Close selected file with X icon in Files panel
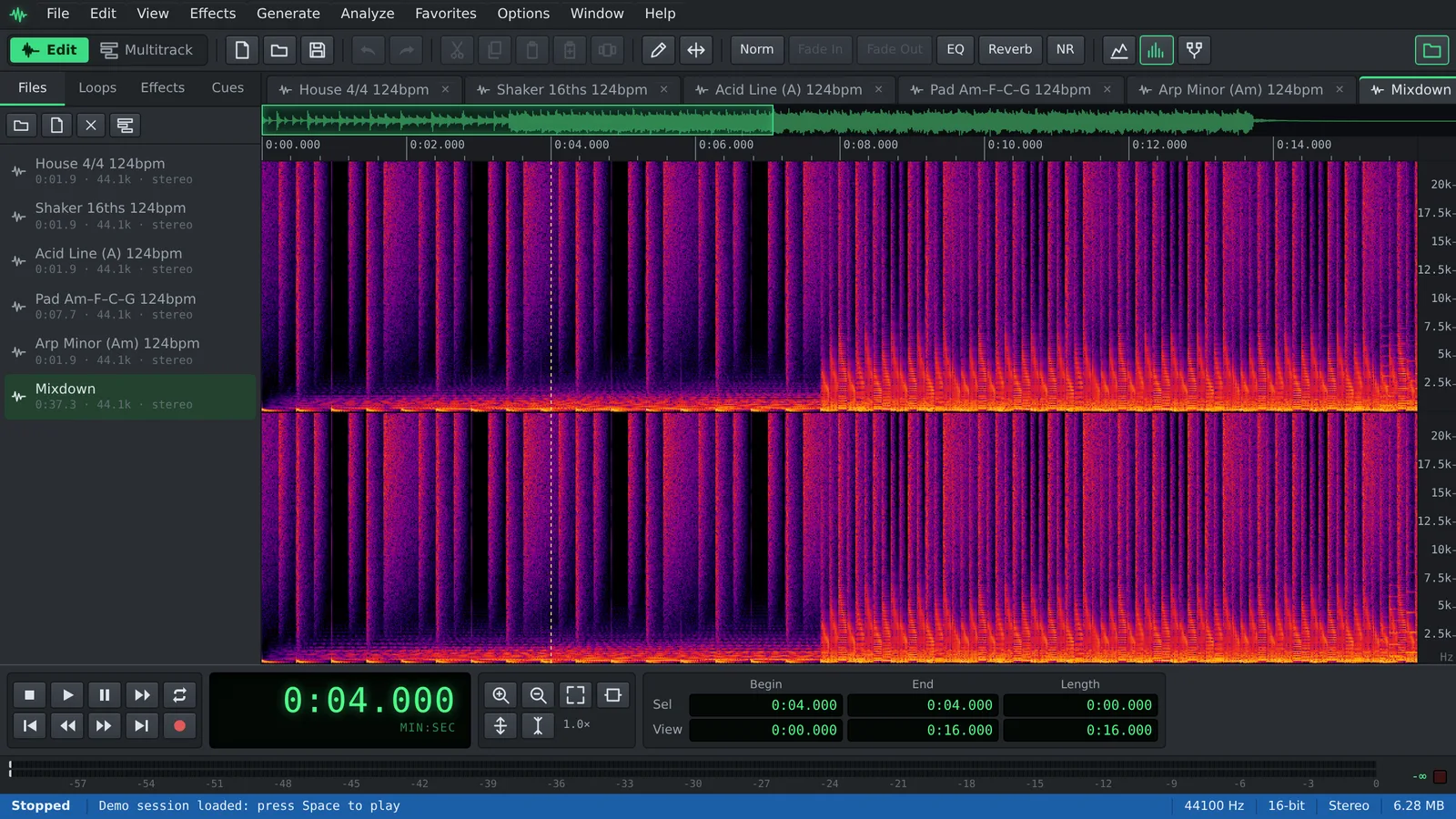Image resolution: width=1456 pixels, height=819 pixels. point(91,126)
